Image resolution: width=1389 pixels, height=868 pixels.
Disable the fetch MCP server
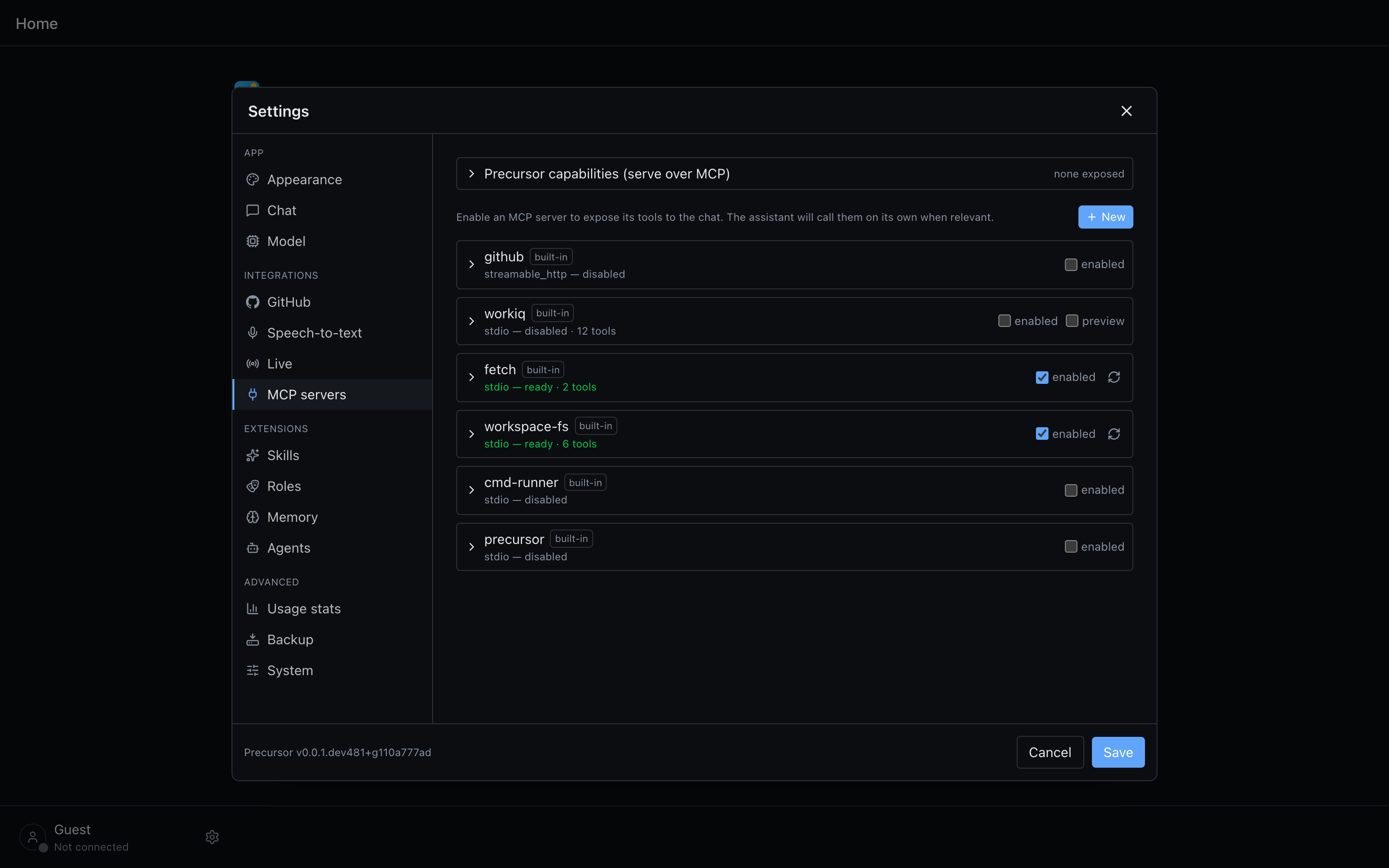(1042, 377)
